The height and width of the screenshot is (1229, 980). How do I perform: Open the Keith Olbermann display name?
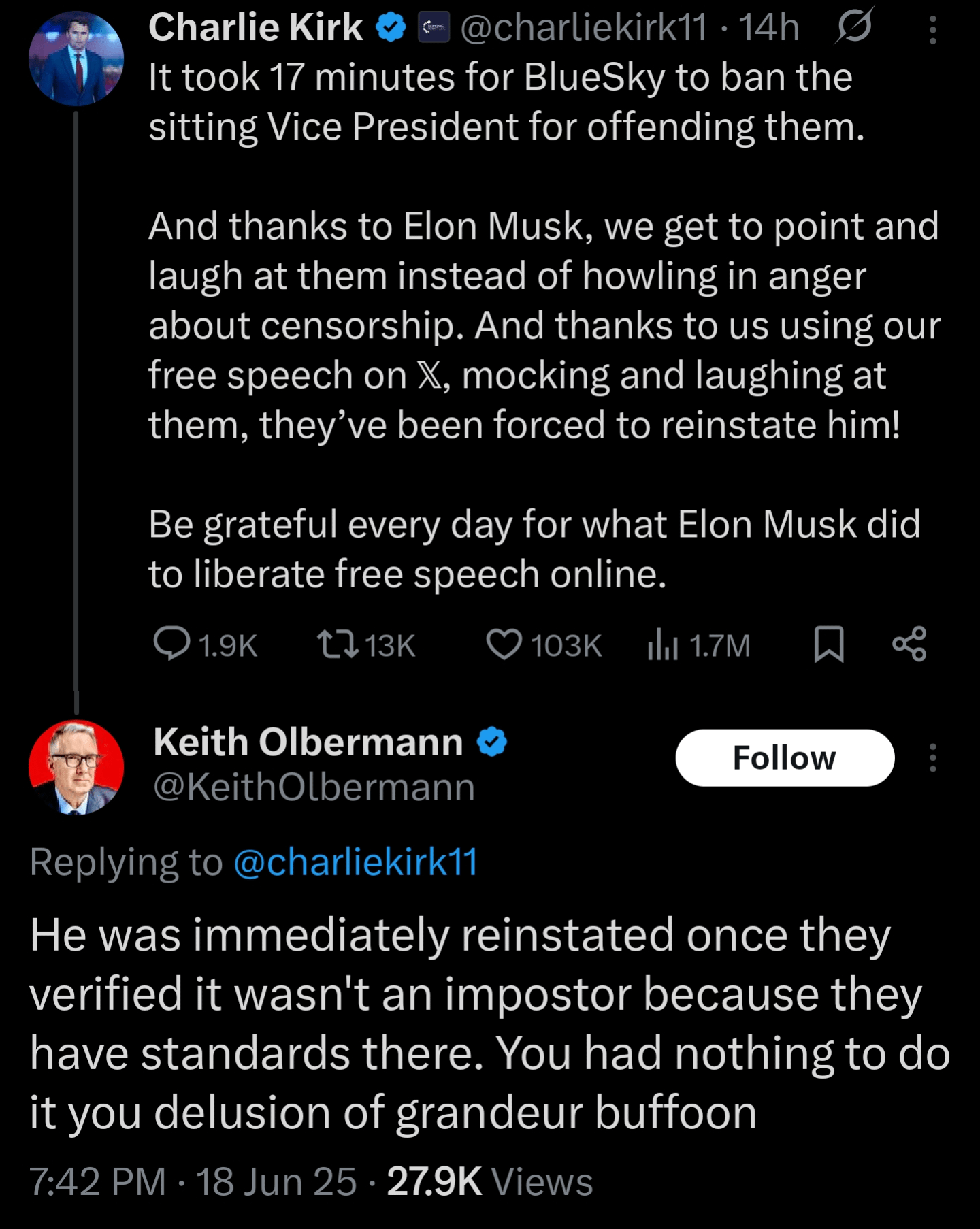click(x=308, y=742)
